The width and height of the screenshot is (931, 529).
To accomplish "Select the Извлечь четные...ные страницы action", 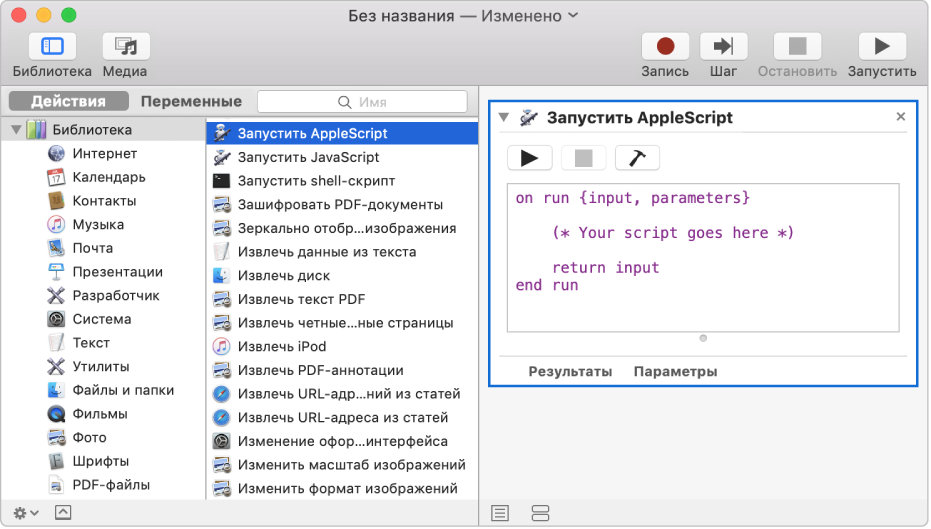I will [342, 324].
